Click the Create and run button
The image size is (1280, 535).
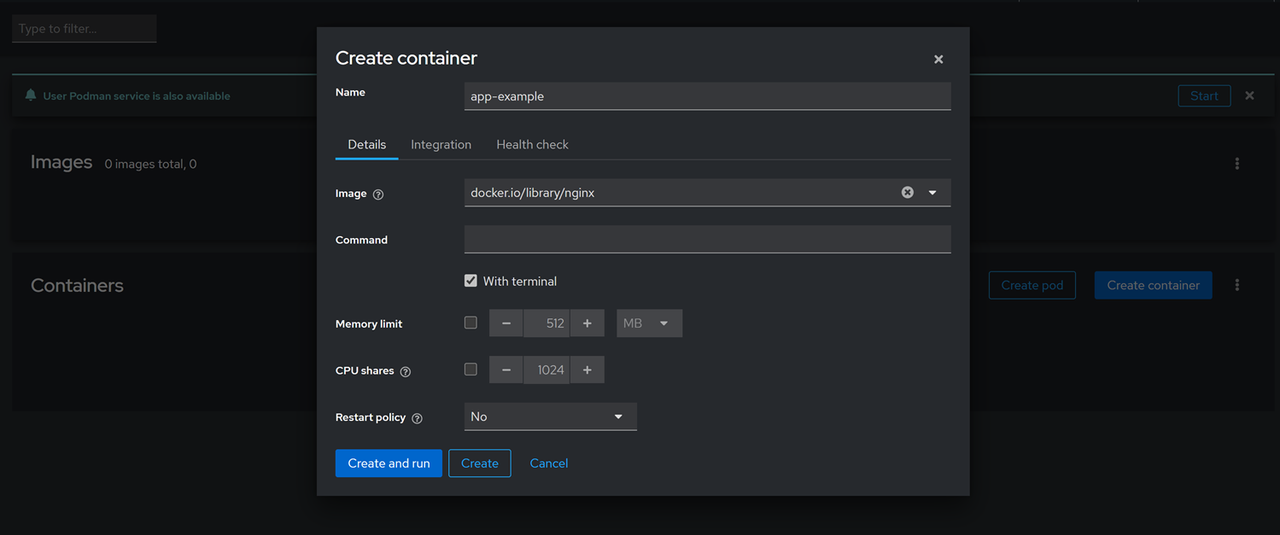[388, 463]
